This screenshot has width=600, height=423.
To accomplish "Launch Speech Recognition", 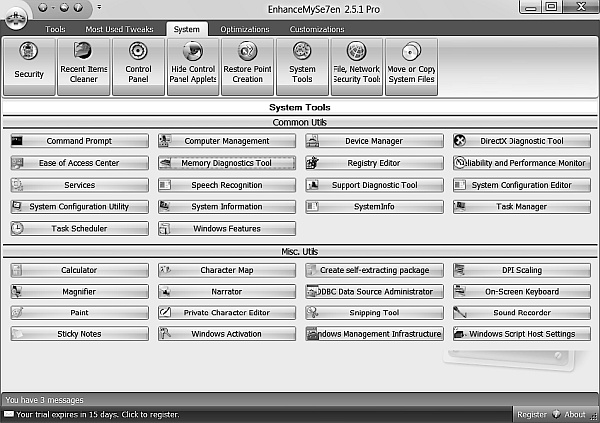I will [x=227, y=185].
